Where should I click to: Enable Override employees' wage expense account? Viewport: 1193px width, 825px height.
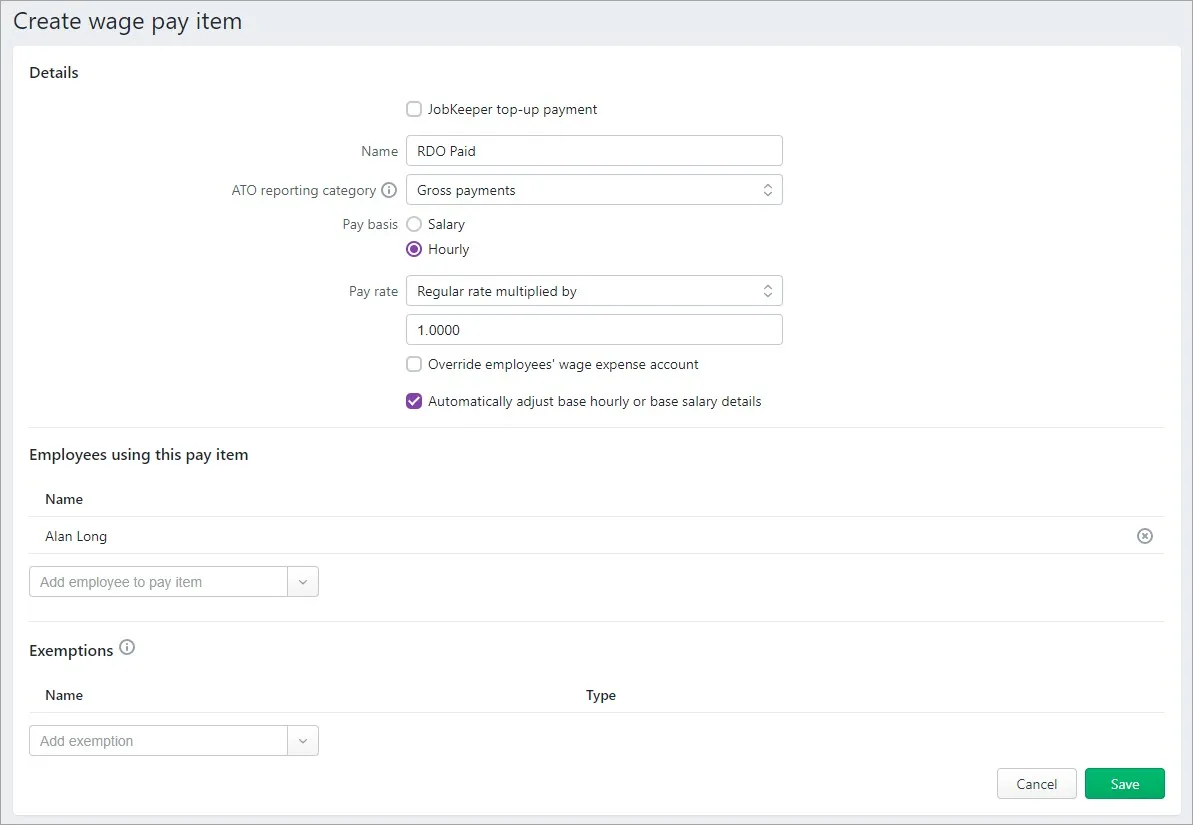[x=414, y=365]
